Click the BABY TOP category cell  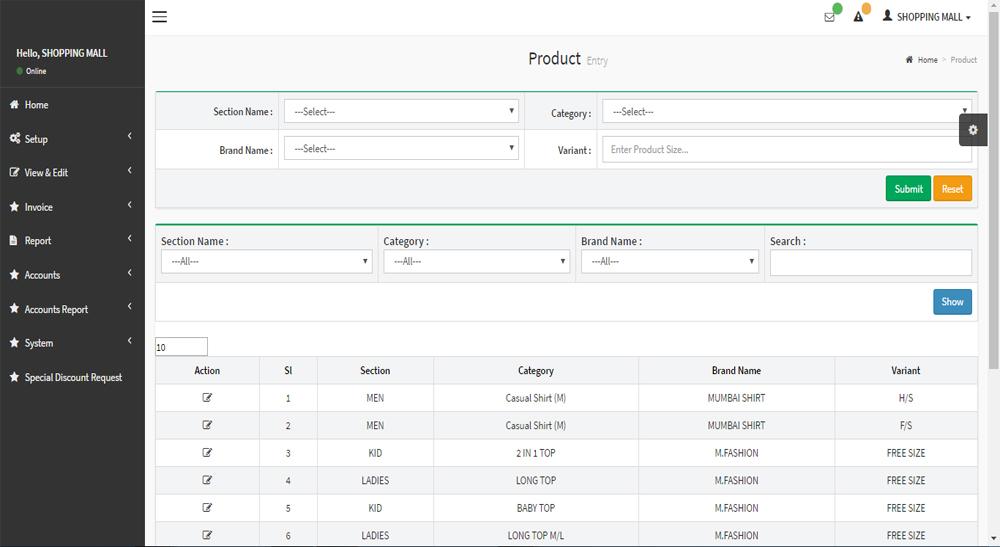(536, 508)
